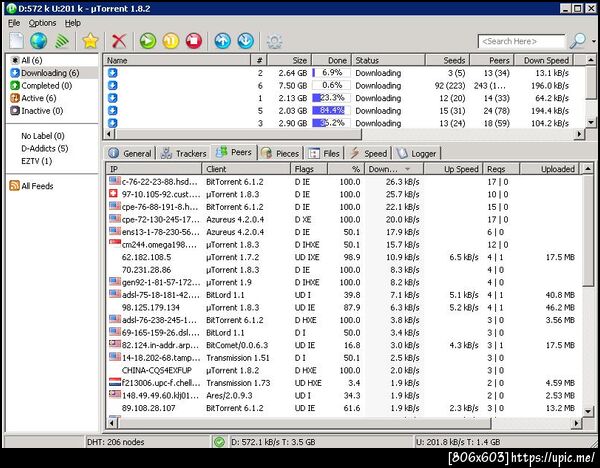This screenshot has width=600, height=468.
Task: Move torrent down the queue icon
Action: (245, 41)
